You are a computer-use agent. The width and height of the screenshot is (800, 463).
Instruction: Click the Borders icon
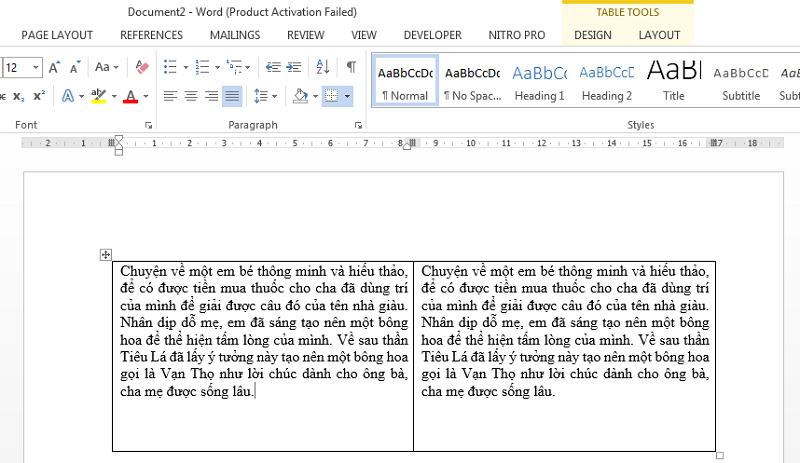coord(332,96)
